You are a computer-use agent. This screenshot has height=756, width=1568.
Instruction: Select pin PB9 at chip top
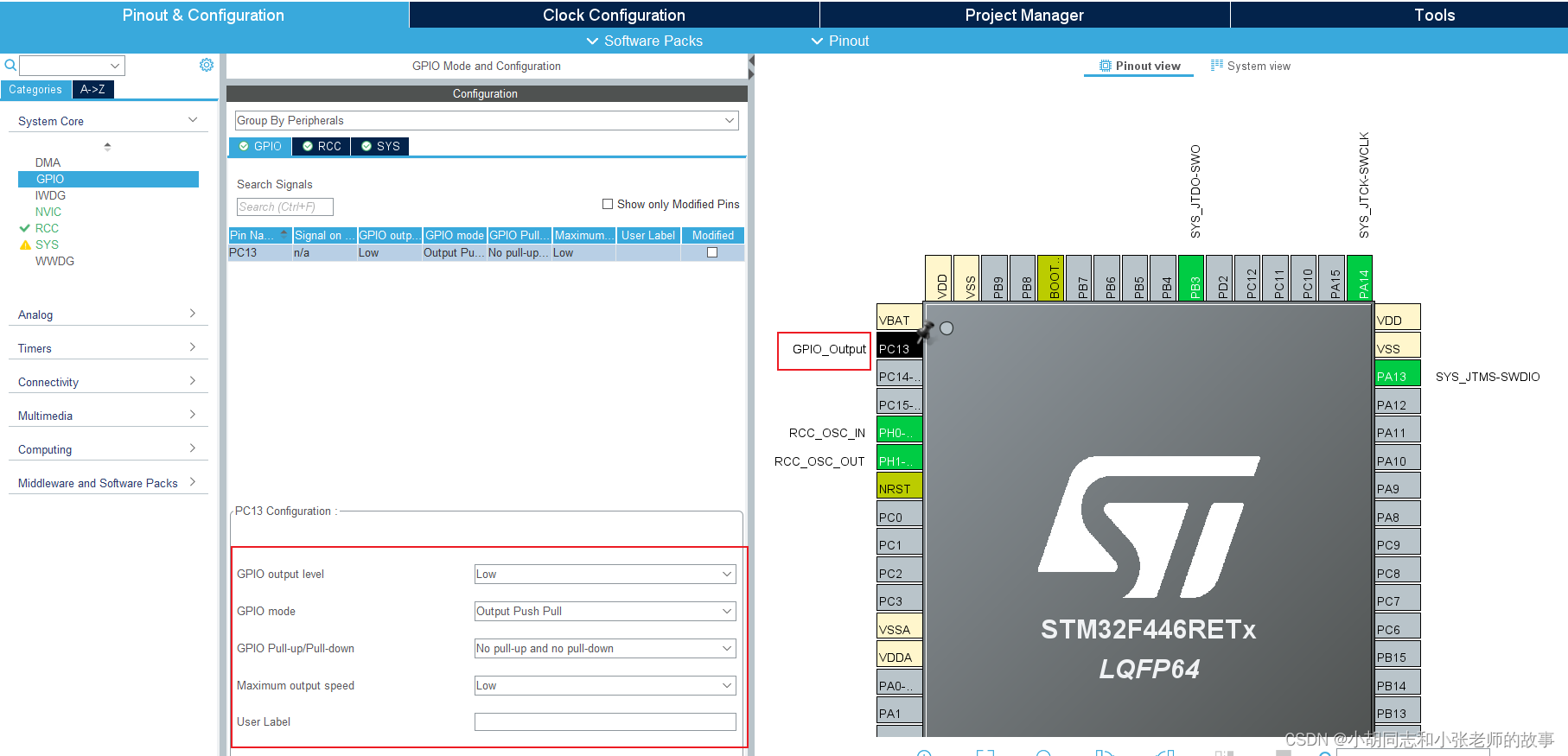994,278
